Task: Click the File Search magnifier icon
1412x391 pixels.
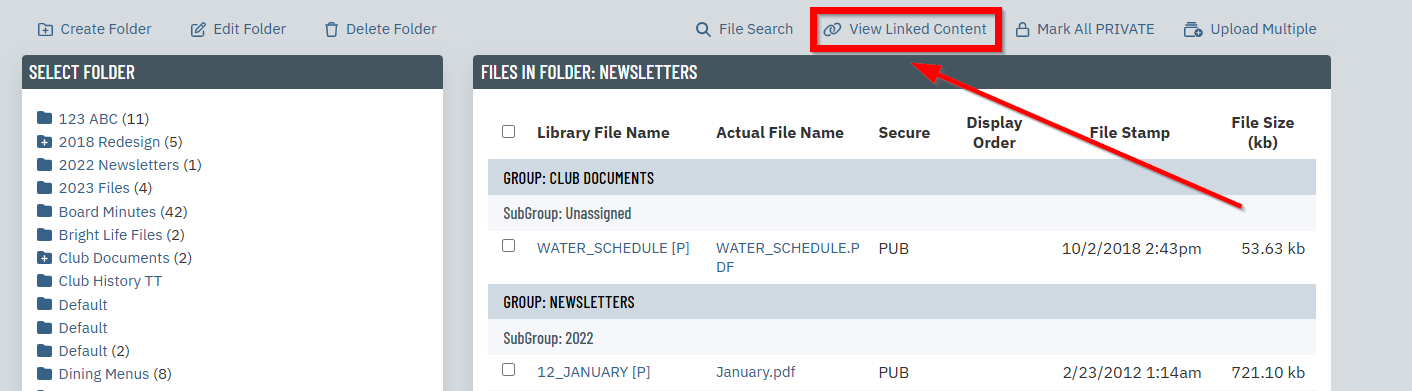Action: (x=703, y=29)
